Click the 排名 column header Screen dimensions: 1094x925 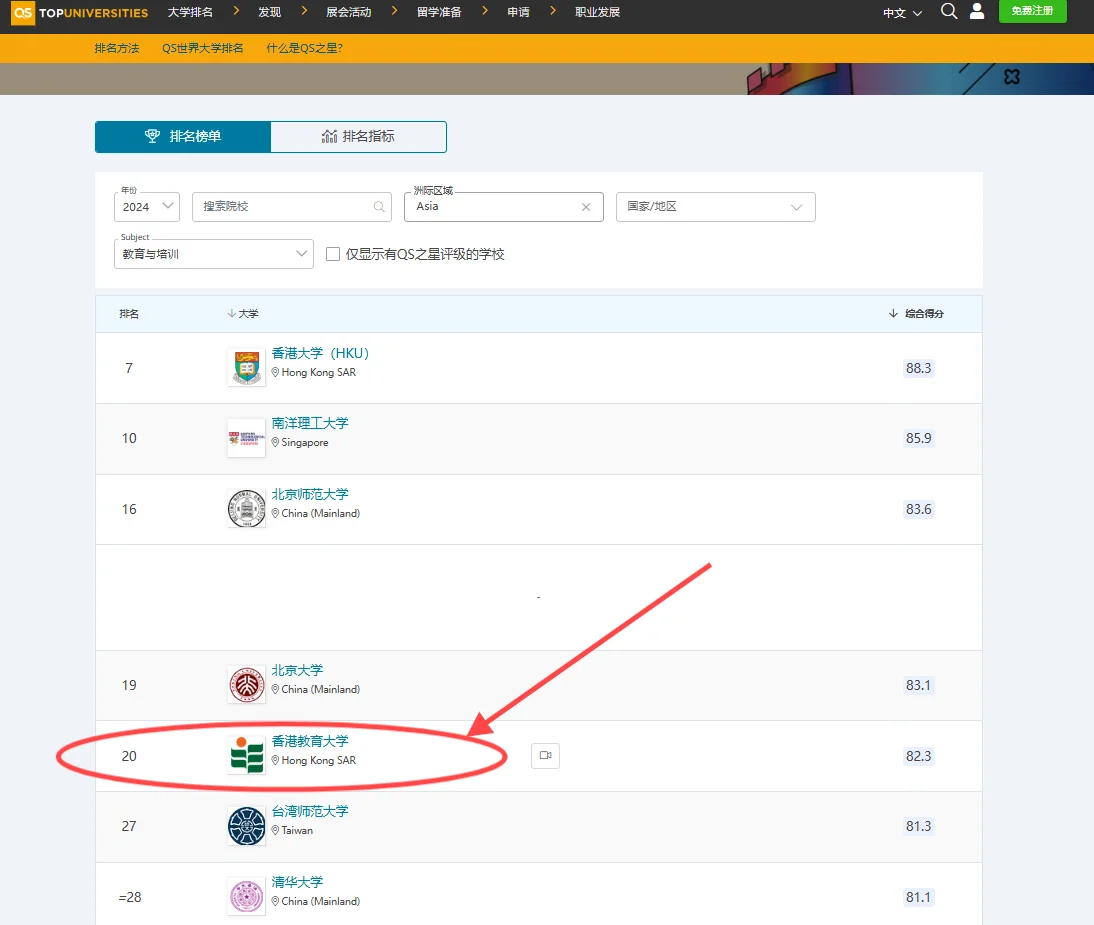coord(129,314)
